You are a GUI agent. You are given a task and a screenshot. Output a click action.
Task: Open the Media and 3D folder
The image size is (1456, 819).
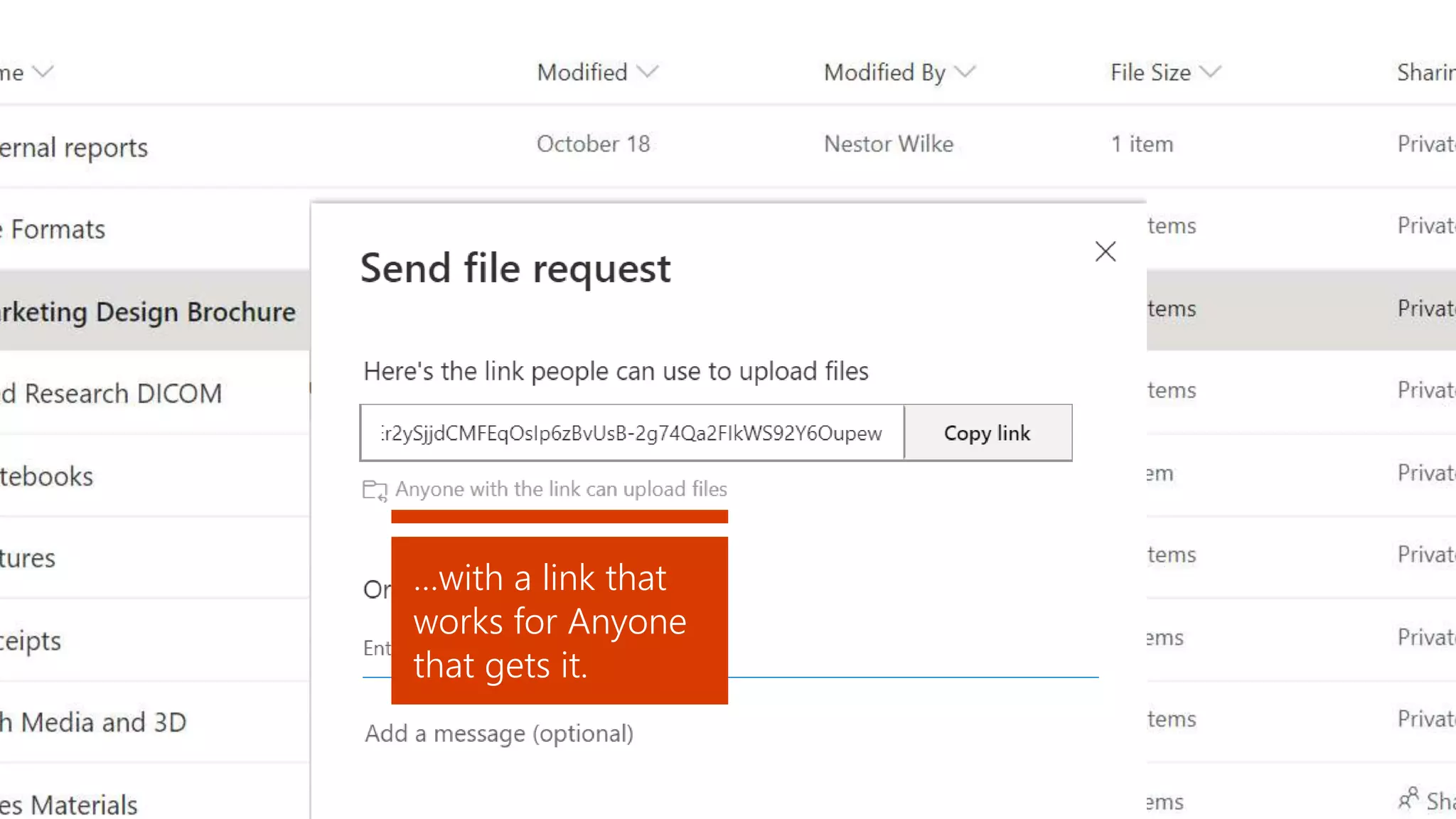[93, 722]
